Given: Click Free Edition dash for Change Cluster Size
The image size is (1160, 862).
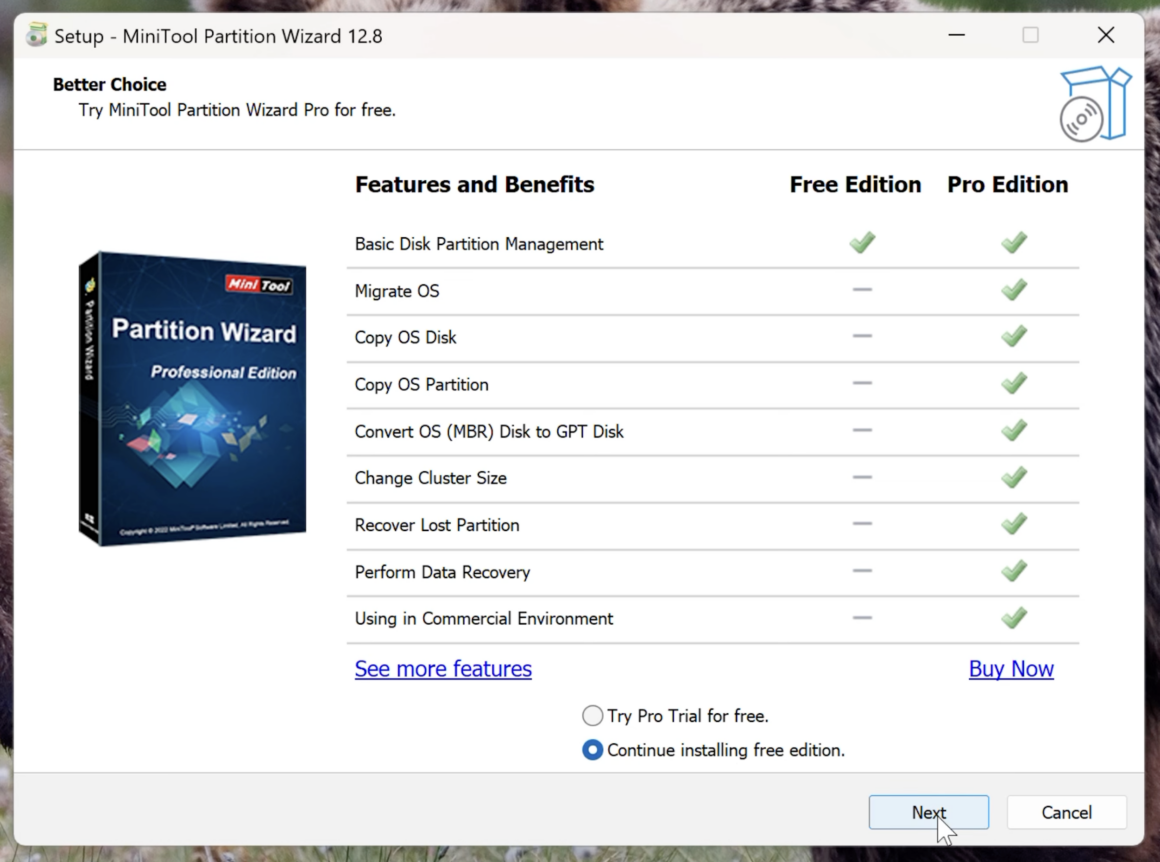Looking at the screenshot, I should click(x=863, y=477).
